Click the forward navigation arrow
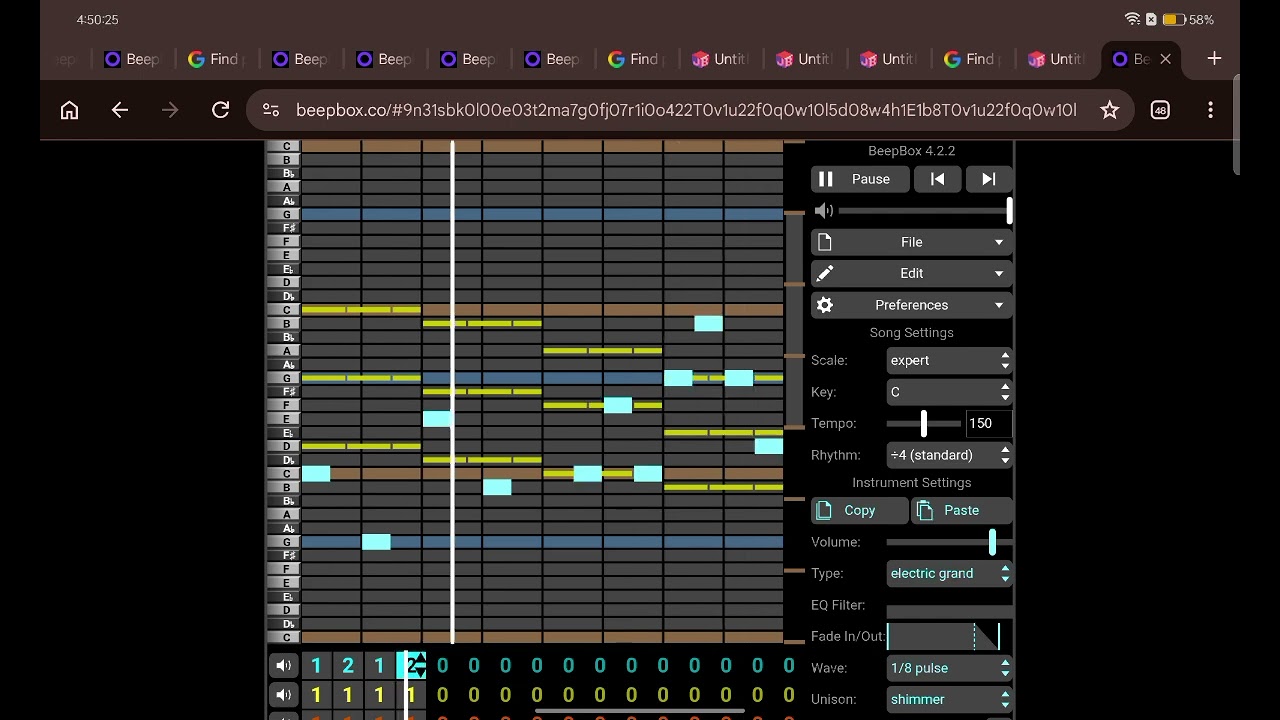1280x720 pixels. 170,110
